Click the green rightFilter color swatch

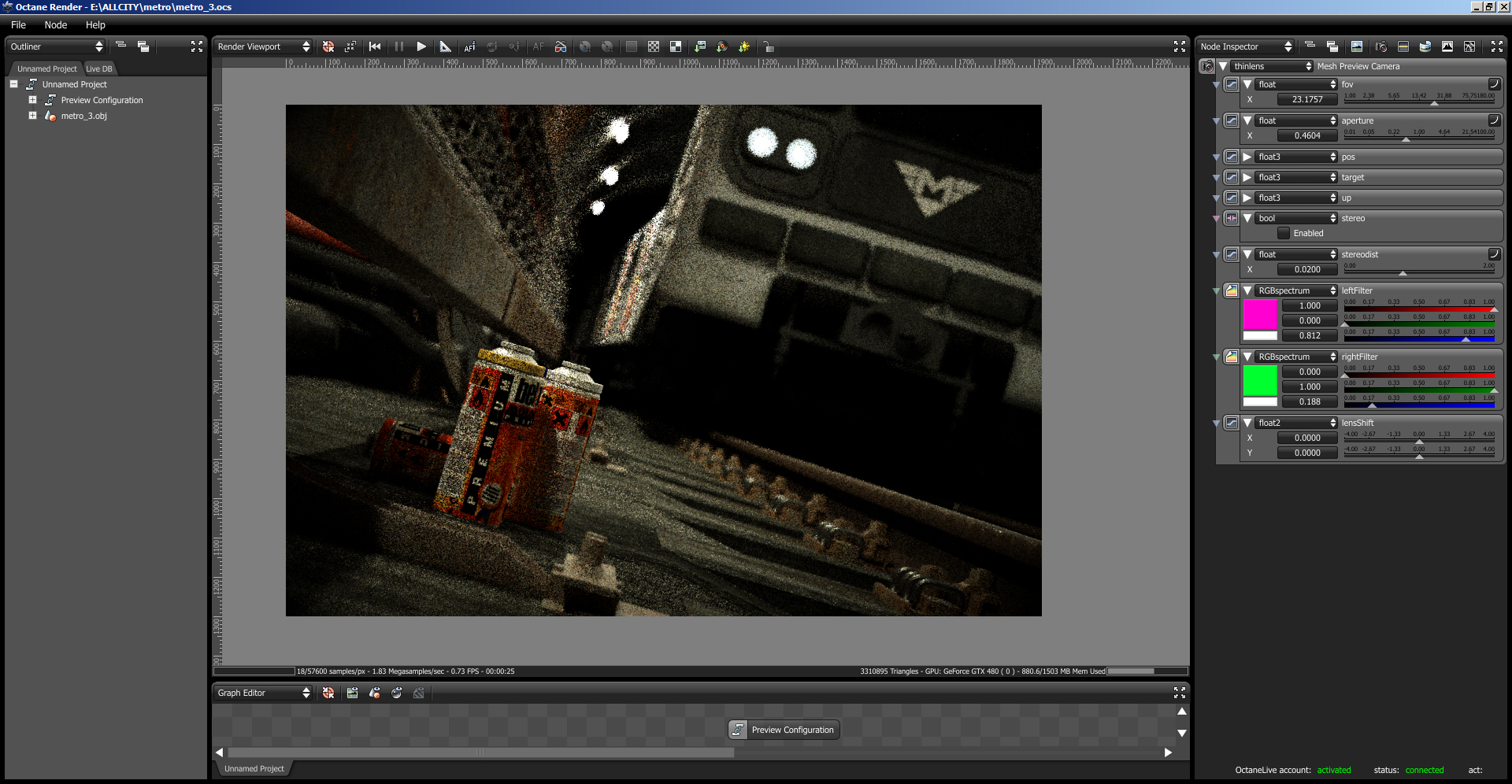[1260, 381]
